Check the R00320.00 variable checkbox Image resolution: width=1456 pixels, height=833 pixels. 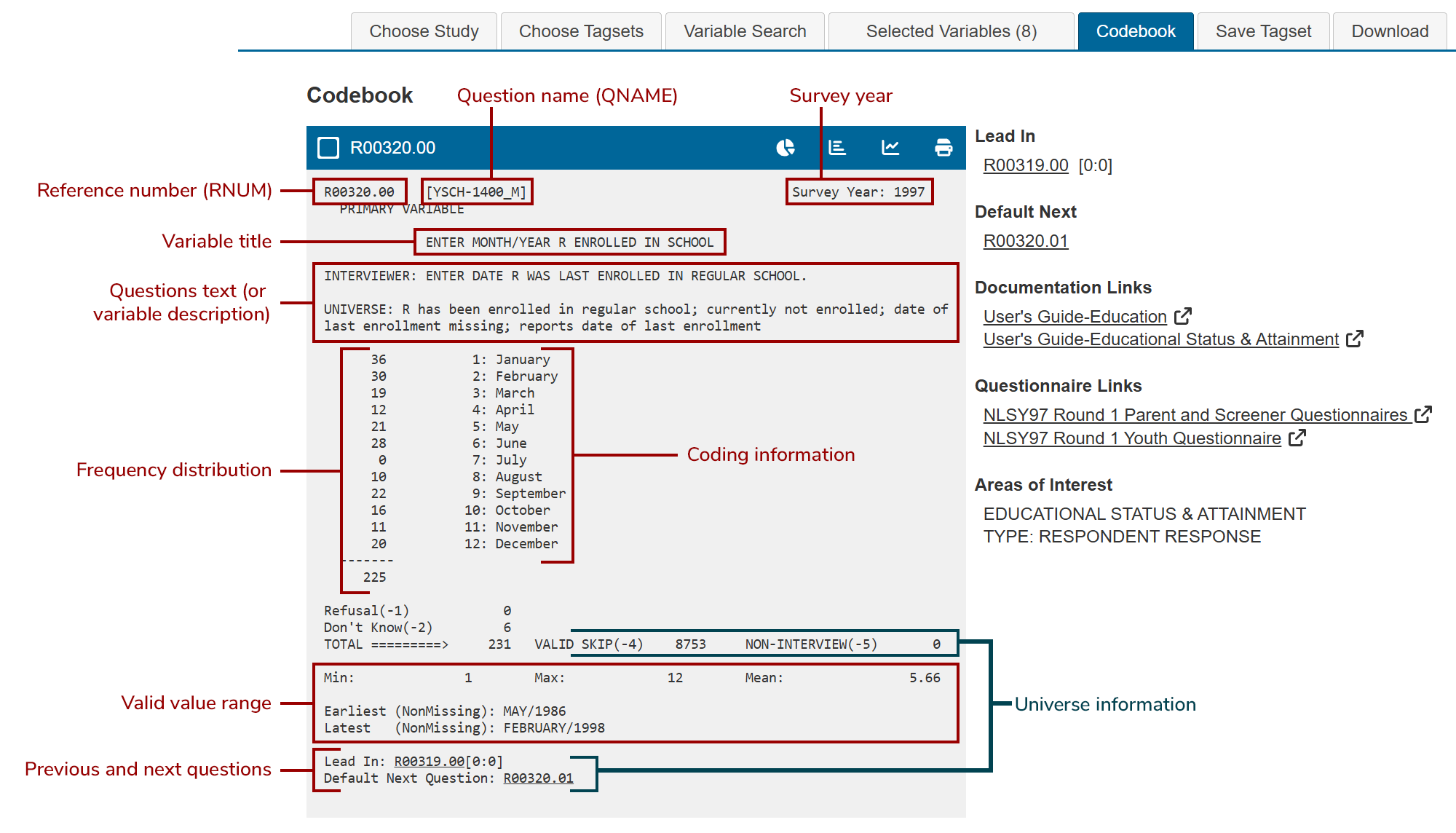[x=328, y=148]
